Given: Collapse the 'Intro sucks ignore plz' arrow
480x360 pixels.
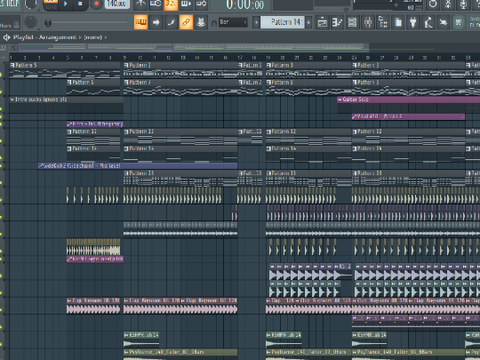Looking at the screenshot, I should pos(12,99).
